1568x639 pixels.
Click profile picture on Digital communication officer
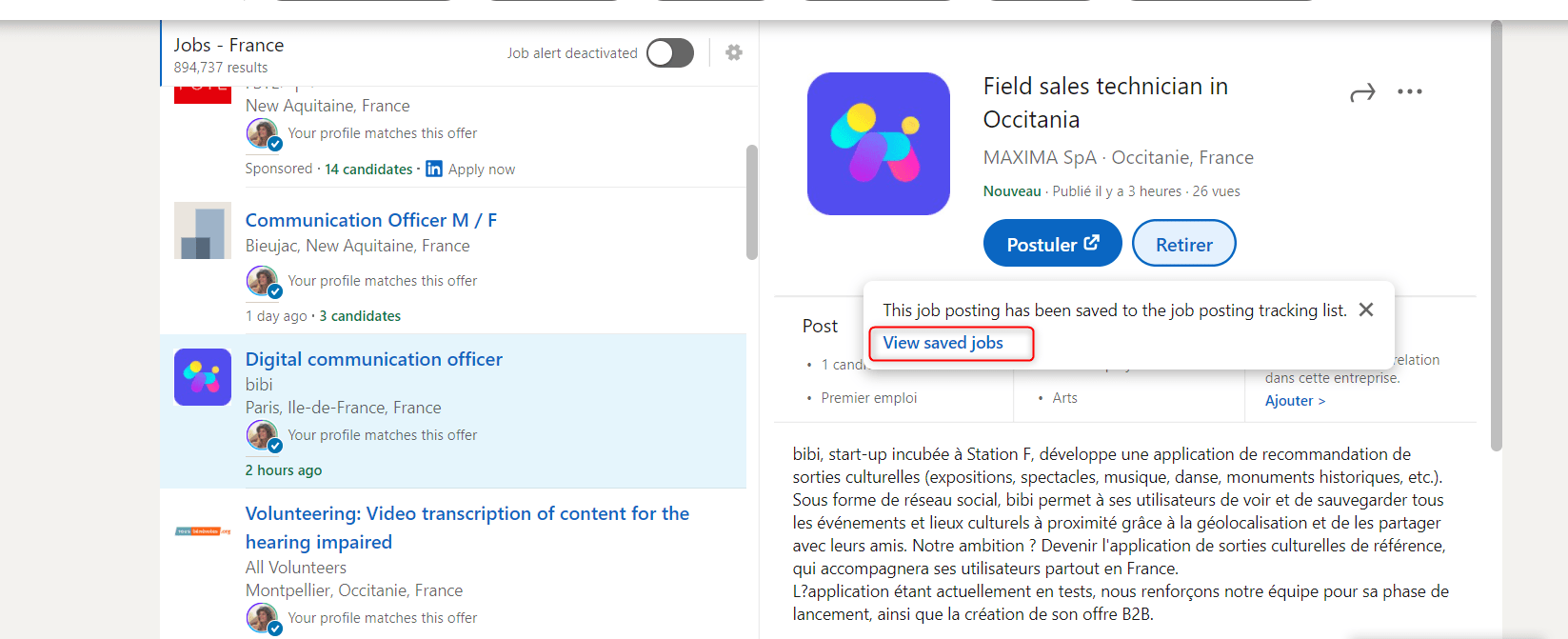(263, 435)
